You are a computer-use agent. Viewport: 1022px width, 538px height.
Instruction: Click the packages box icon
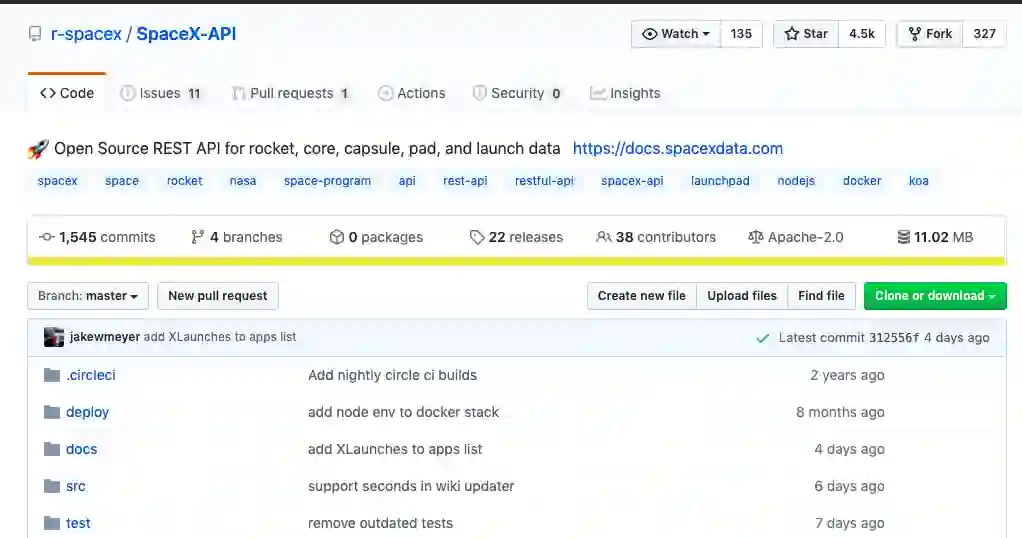[x=337, y=237]
